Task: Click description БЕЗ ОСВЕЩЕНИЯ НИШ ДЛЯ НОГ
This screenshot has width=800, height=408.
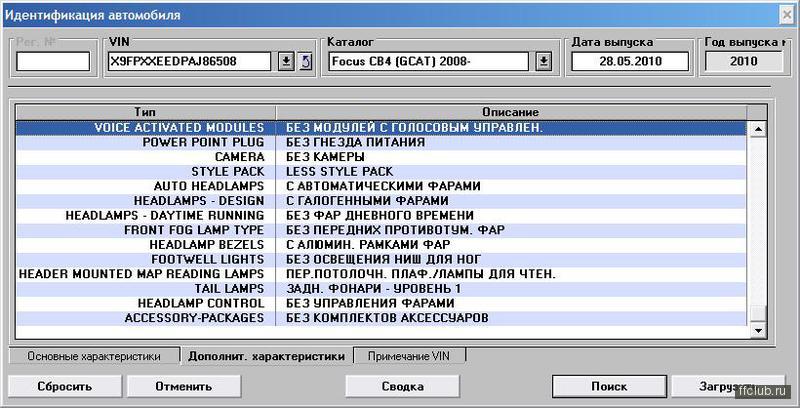Action: [x=384, y=260]
